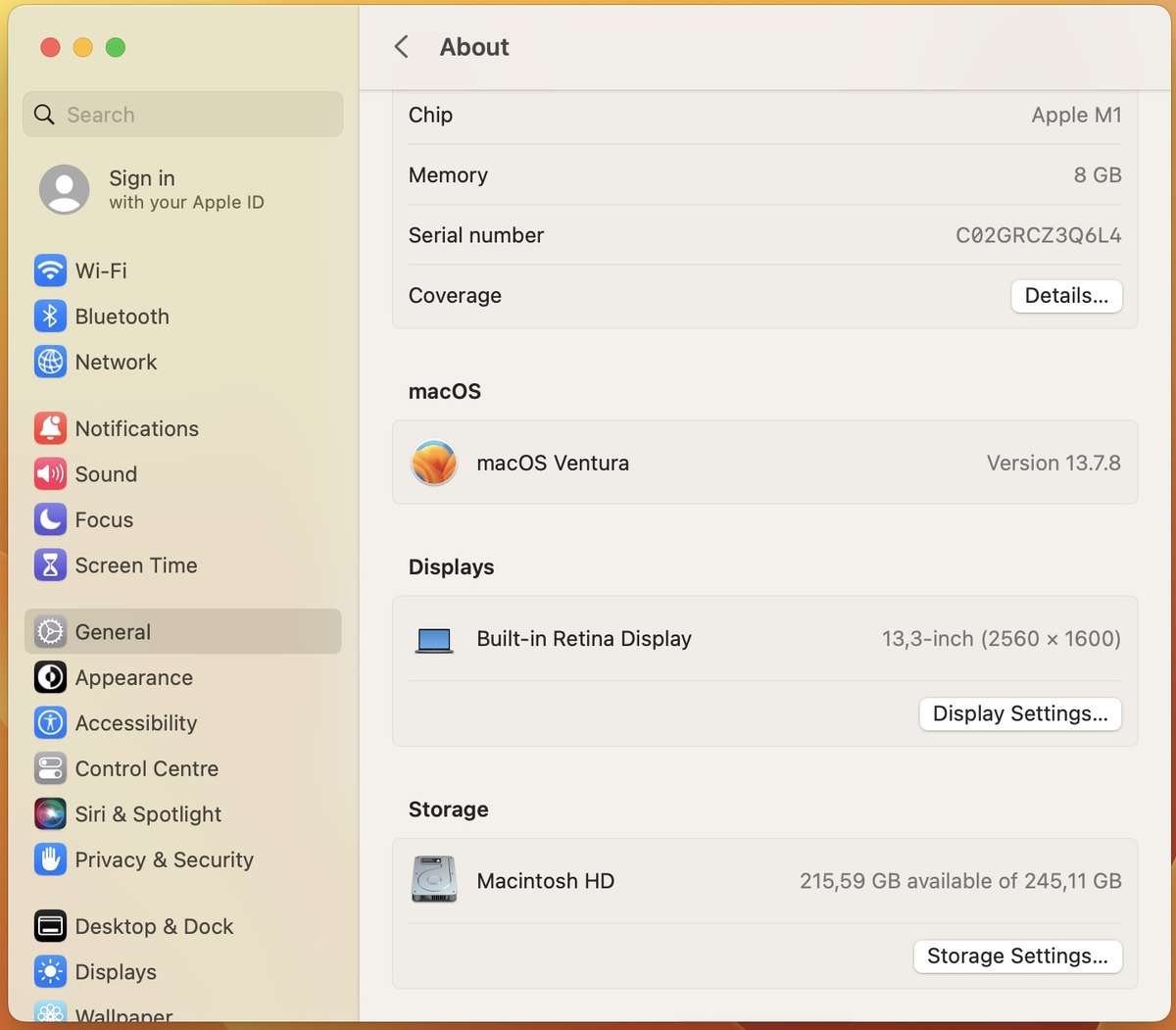Open the Network globe icon
This screenshot has width=1176, height=1030.
(x=50, y=362)
